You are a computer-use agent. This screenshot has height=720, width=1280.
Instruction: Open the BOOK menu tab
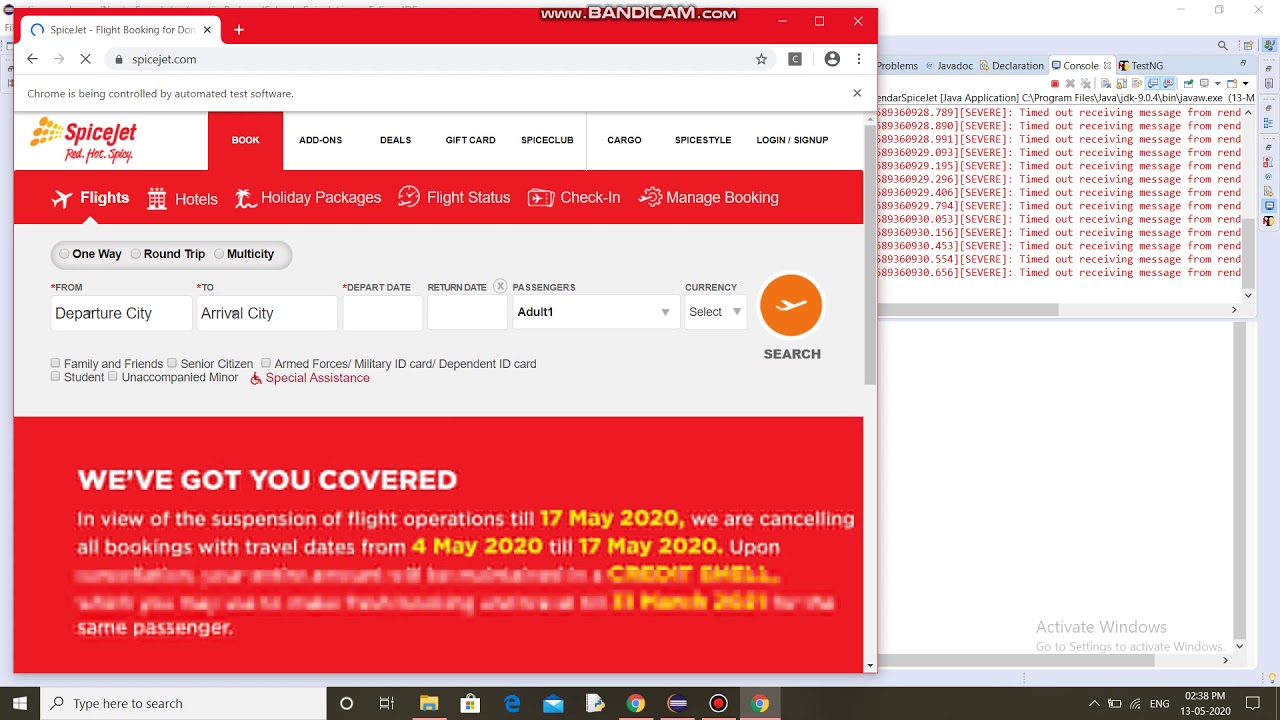(245, 140)
